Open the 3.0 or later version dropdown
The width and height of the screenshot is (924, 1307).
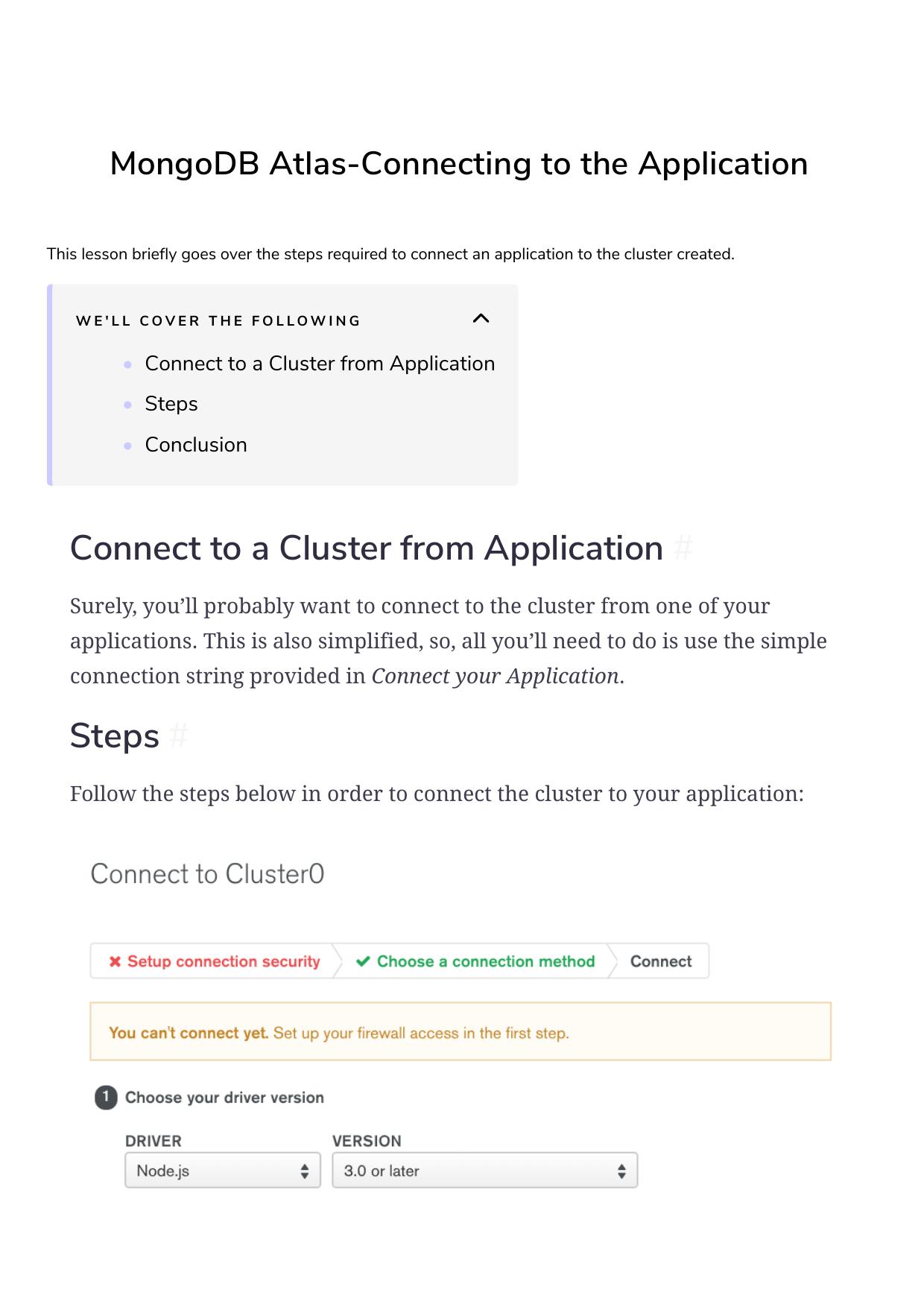point(485,1171)
